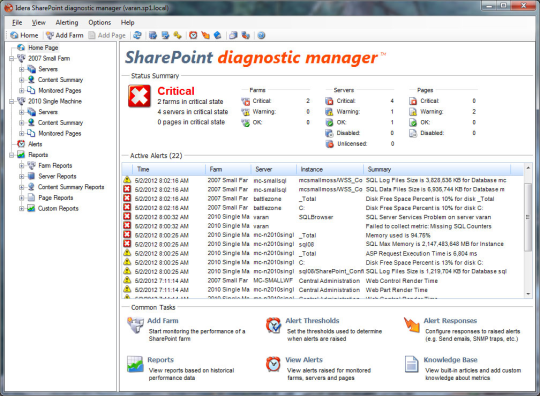
Task: Expand Content Summary under 2007 Small Farm
Action: coord(22,80)
